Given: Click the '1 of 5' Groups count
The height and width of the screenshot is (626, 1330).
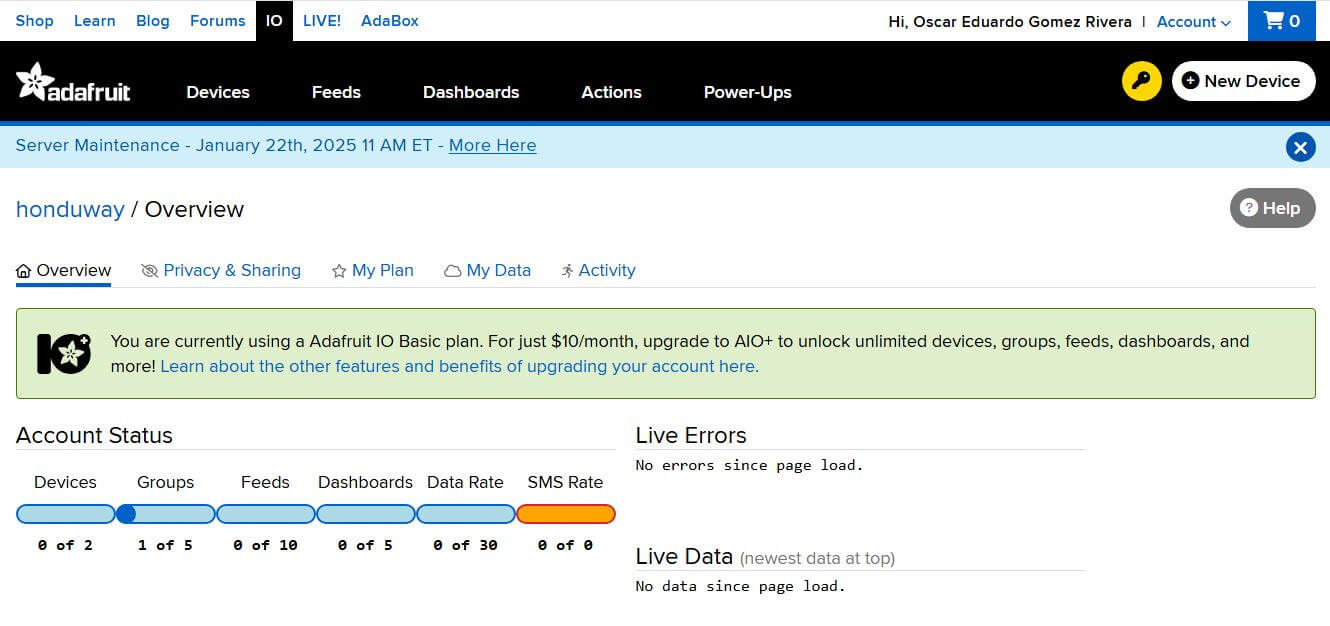Looking at the screenshot, I should point(165,545).
